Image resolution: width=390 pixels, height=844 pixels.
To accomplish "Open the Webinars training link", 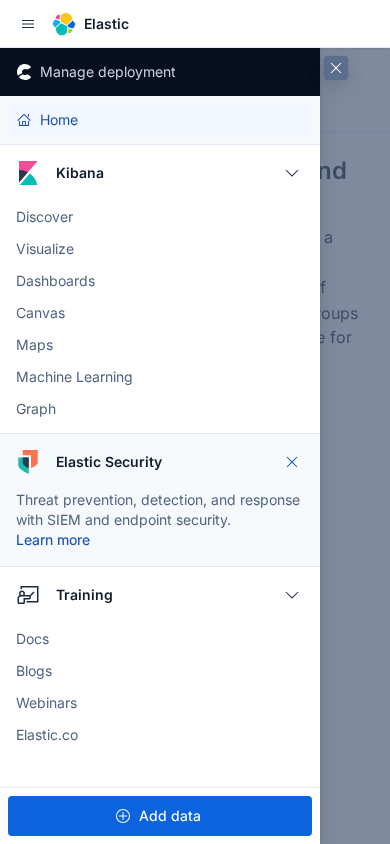I will click(47, 703).
